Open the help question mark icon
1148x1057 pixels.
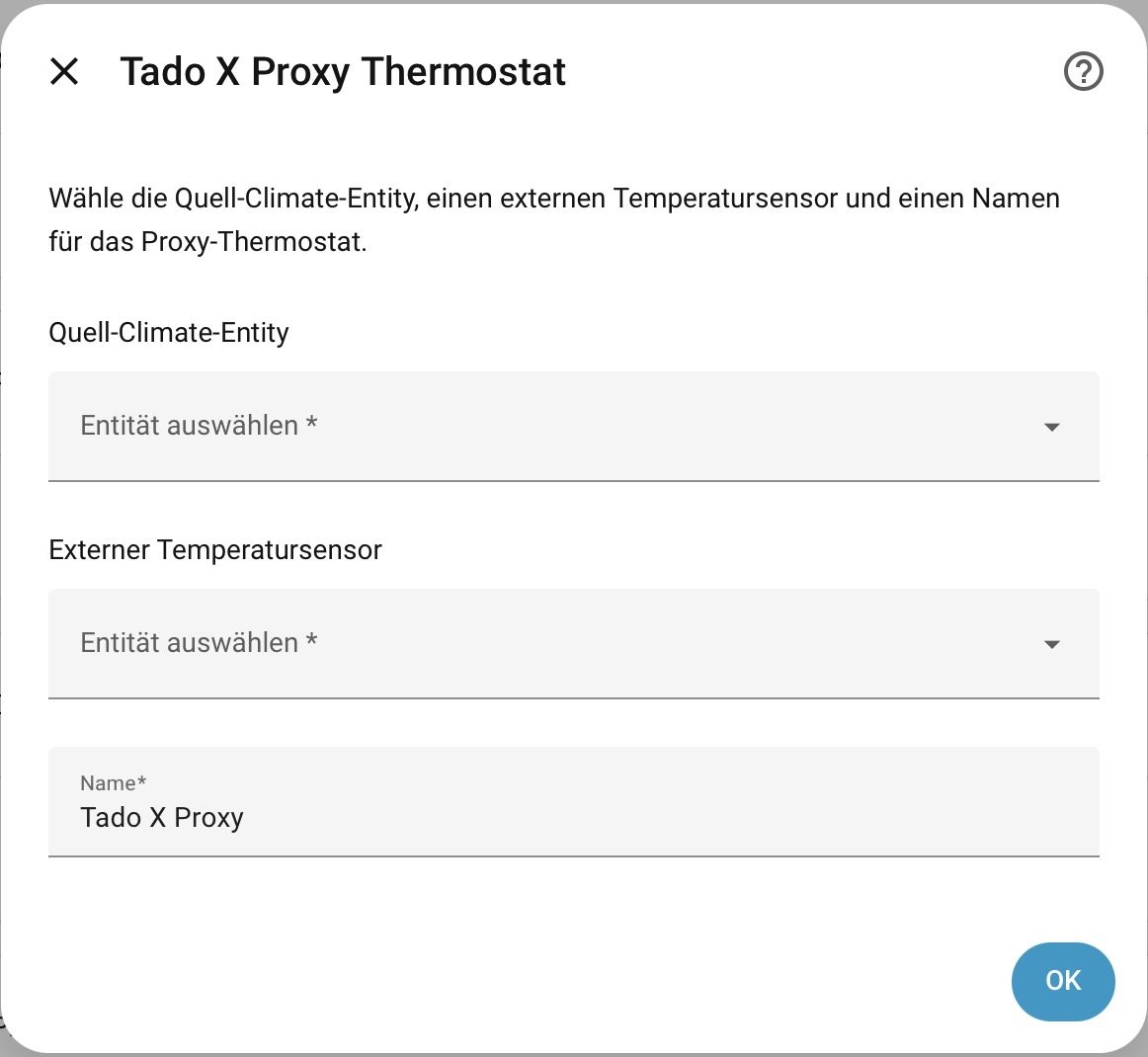coord(1083,71)
